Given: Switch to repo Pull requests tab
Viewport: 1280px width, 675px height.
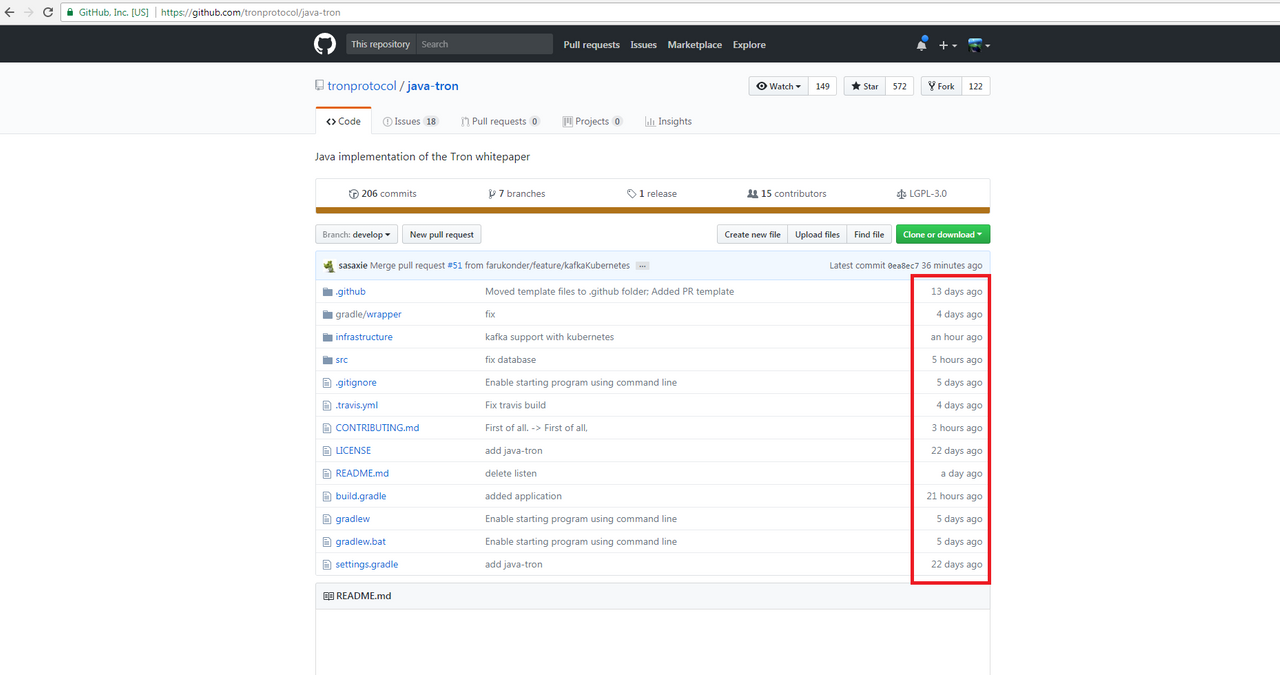Looking at the screenshot, I should point(500,121).
